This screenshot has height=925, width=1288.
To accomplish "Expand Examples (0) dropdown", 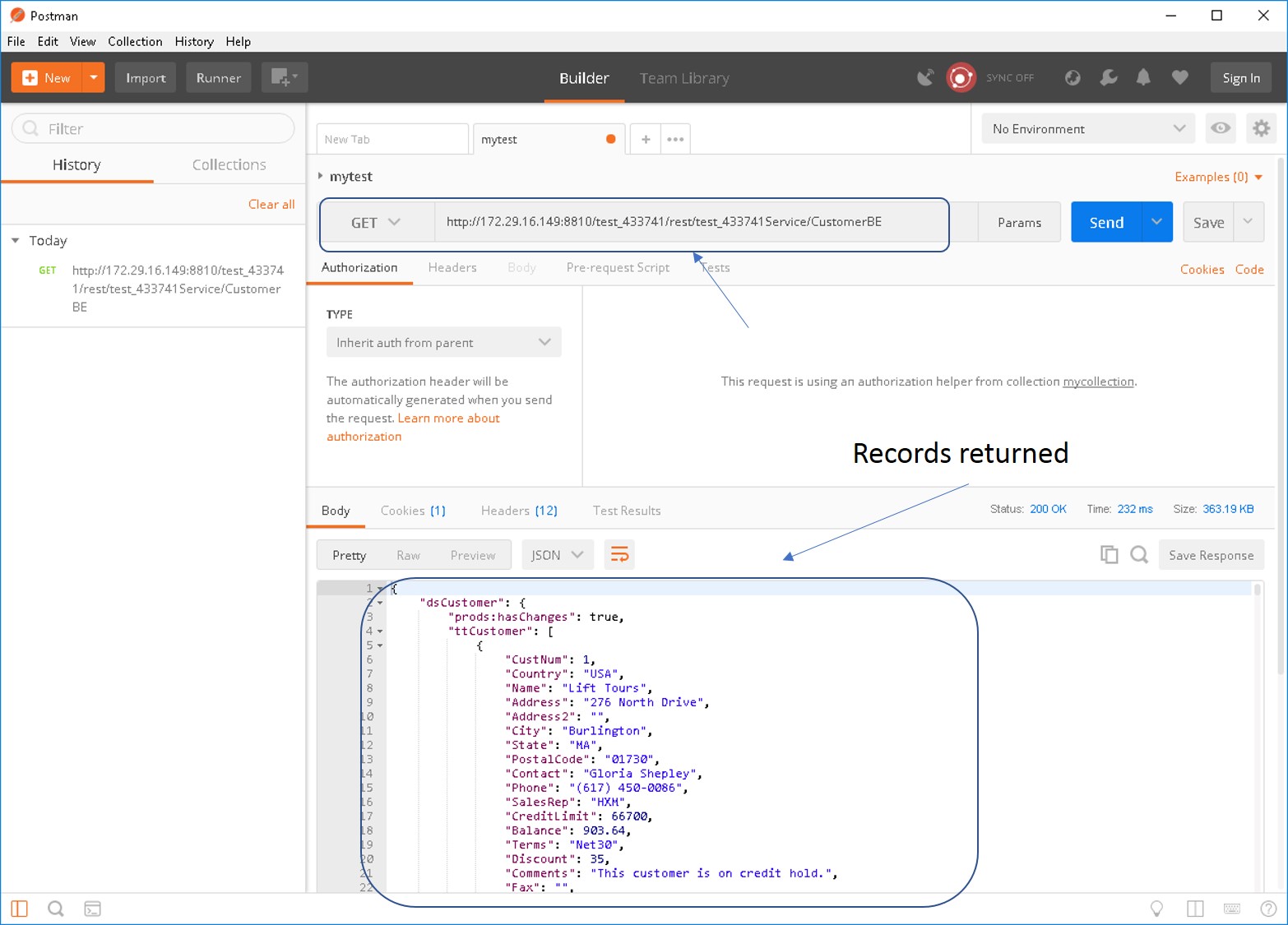I will [1218, 177].
